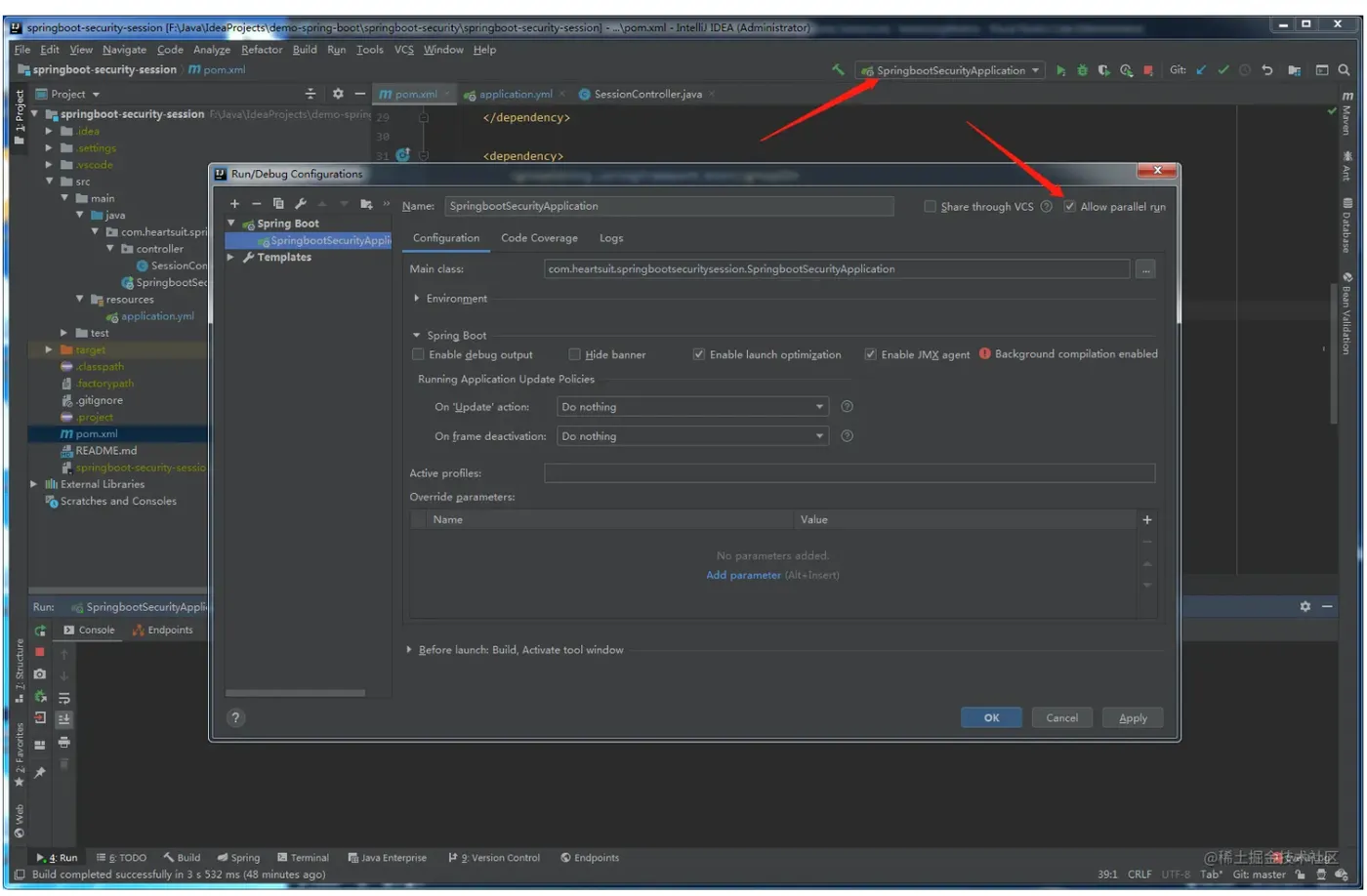Click the configuration list's horizontal scrollbar
Viewport: 1367px width, 896px height.
[x=296, y=693]
